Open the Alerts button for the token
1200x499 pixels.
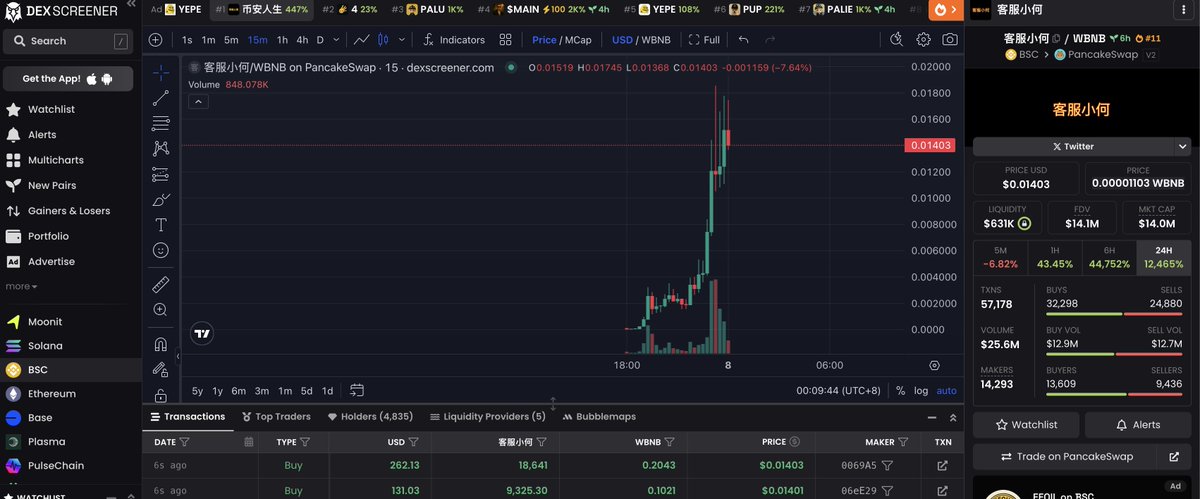pos(1138,425)
